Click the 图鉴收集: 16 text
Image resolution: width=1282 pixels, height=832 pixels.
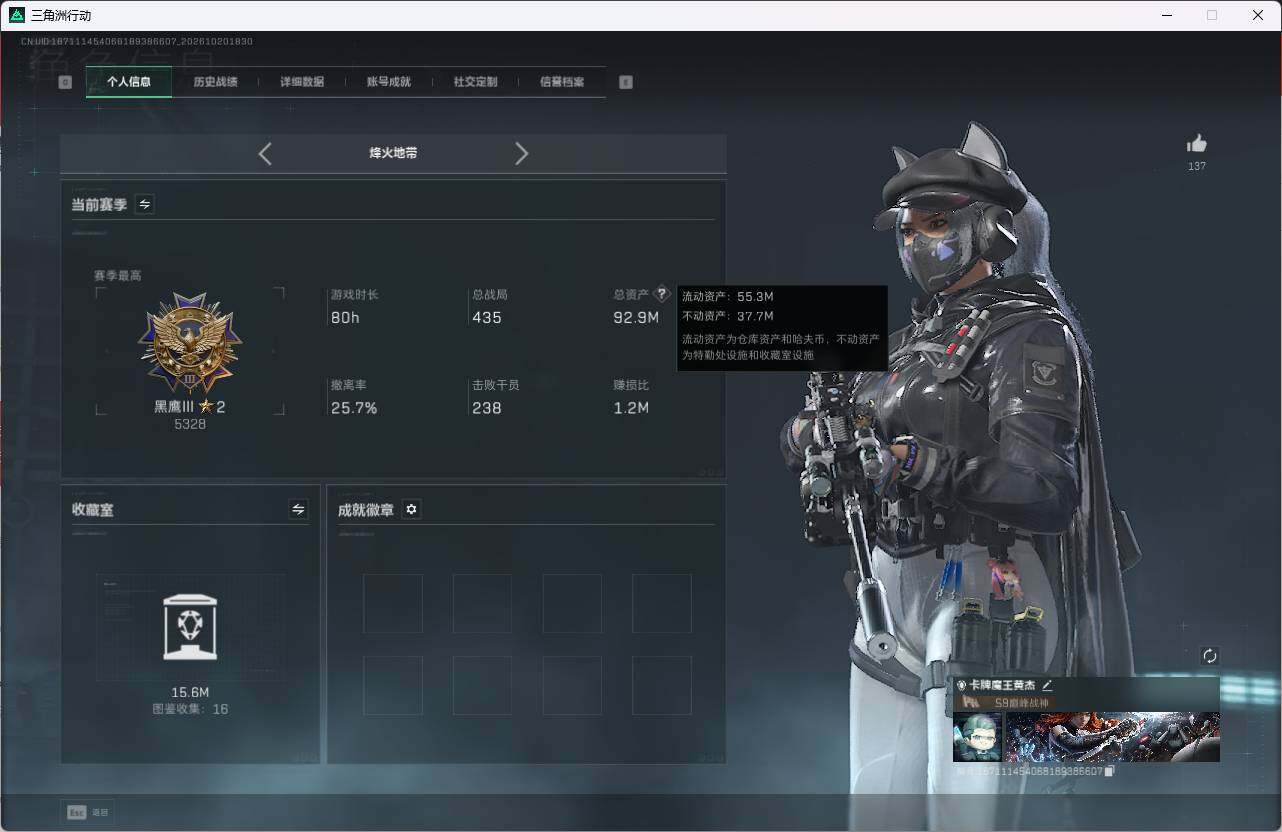pos(190,709)
